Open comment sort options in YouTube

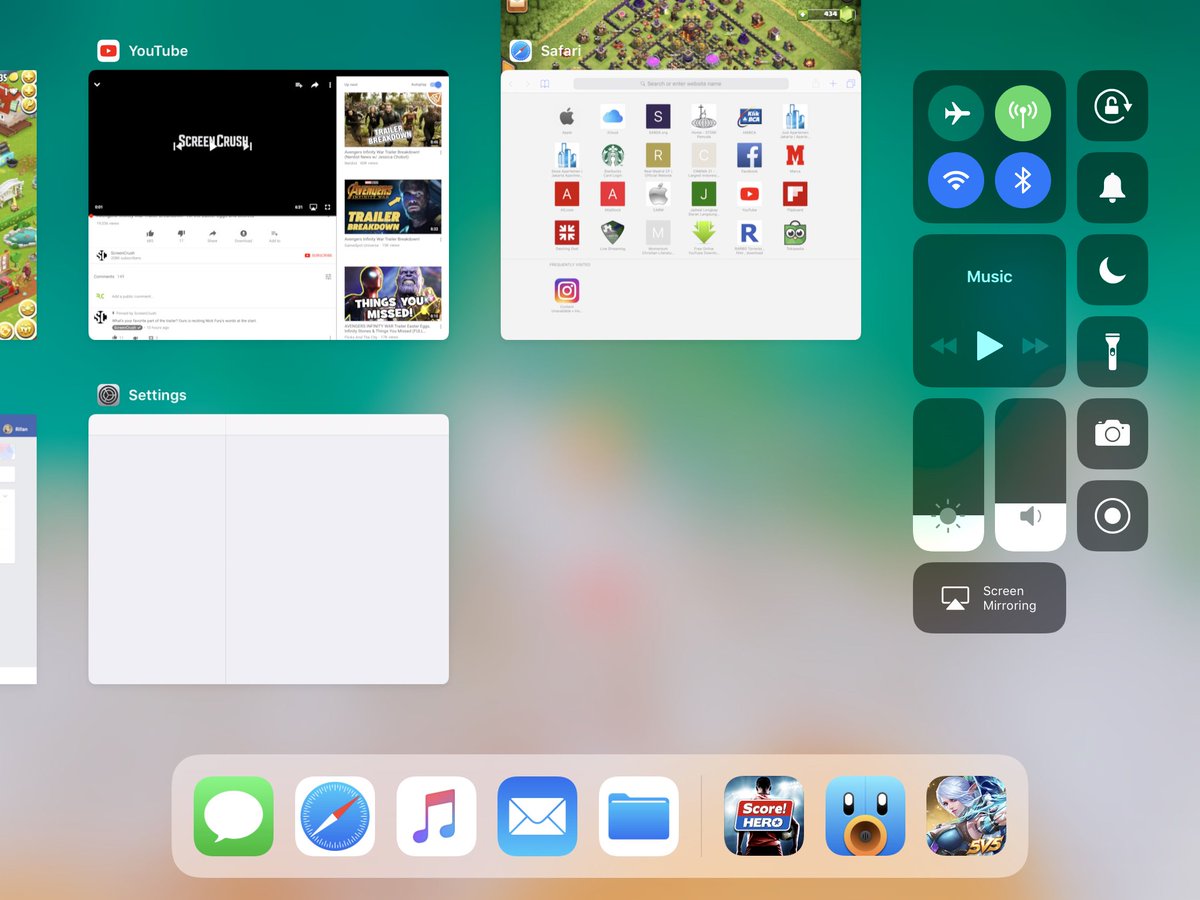point(328,276)
